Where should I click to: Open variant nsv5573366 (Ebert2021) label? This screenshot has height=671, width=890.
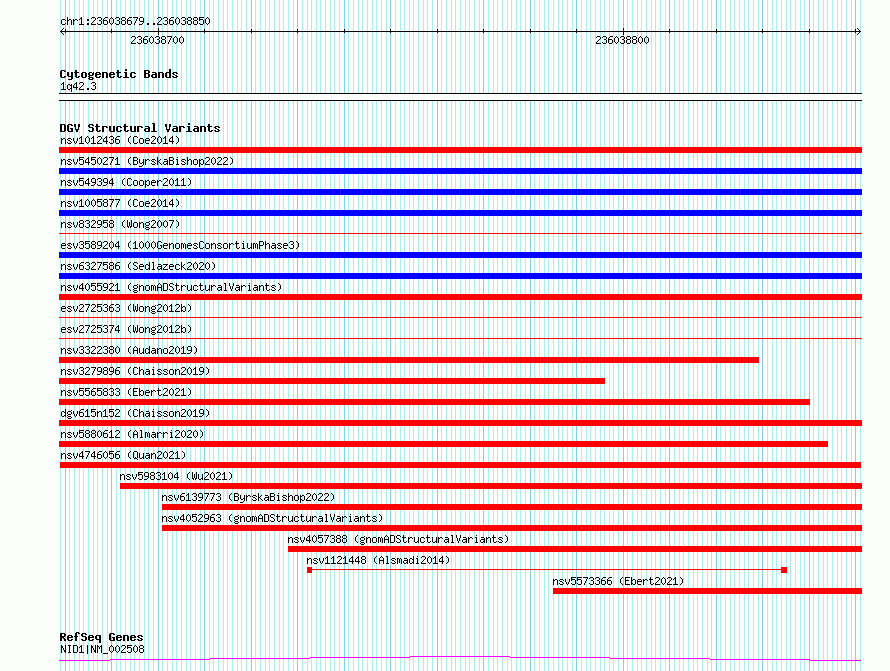[x=618, y=581]
